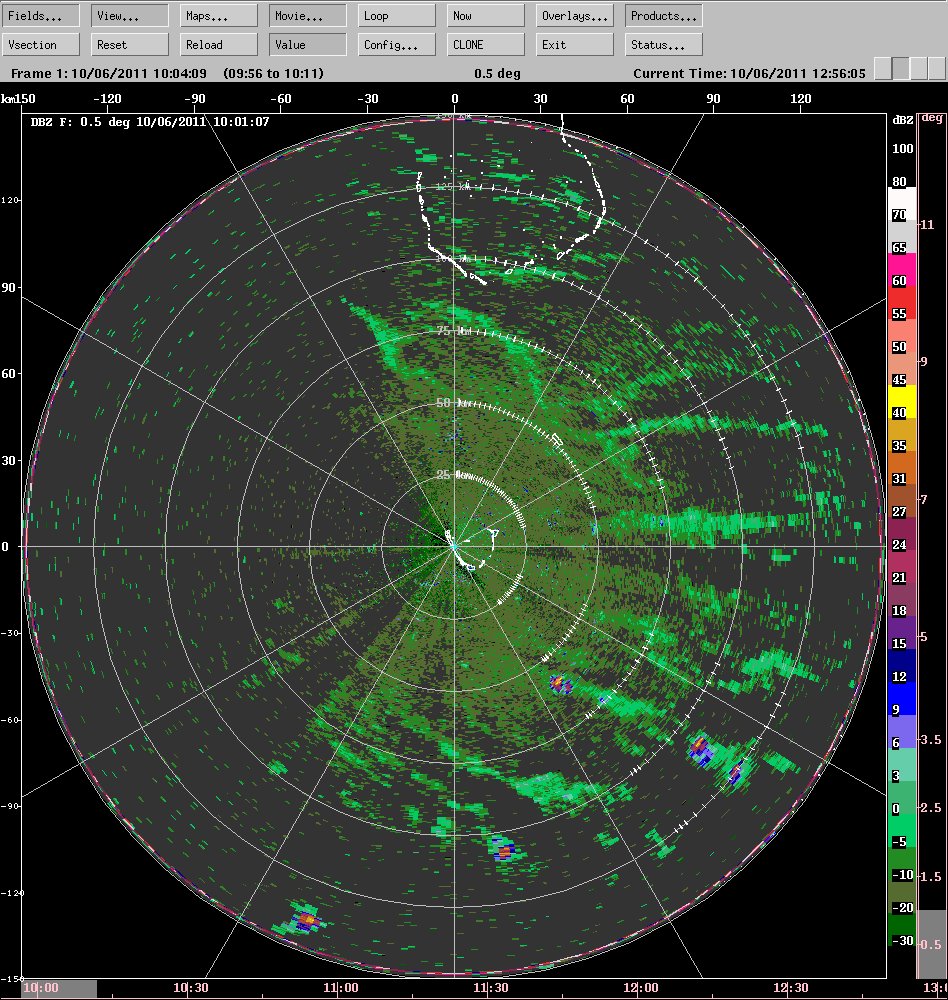Jump to Now time
This screenshot has height=1000, width=948.
(x=486, y=16)
